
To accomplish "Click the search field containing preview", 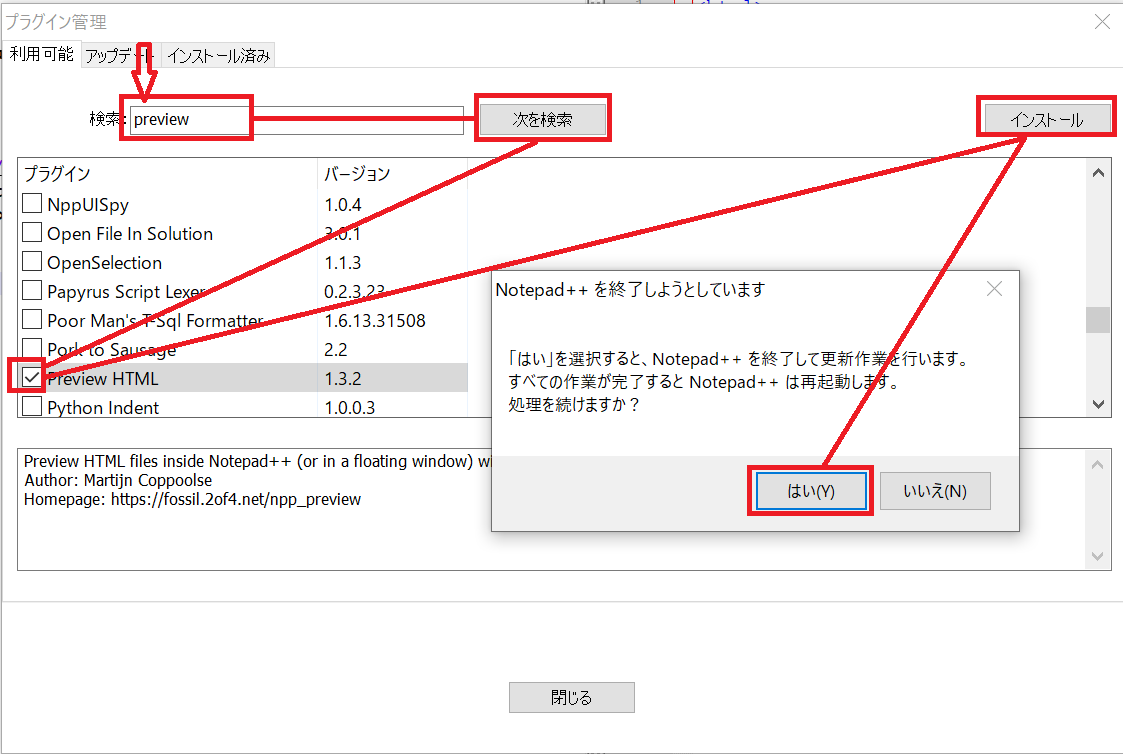I will tap(296, 120).
